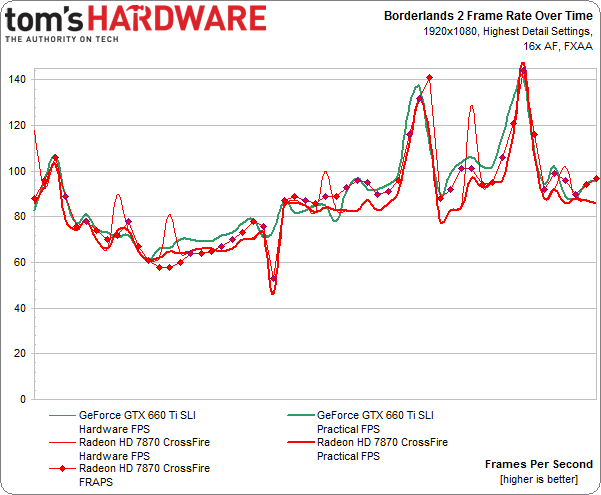Image resolution: width=601 pixels, height=495 pixels.
Task: Click the thin red Hardware FPS legend line
Action: [62, 442]
